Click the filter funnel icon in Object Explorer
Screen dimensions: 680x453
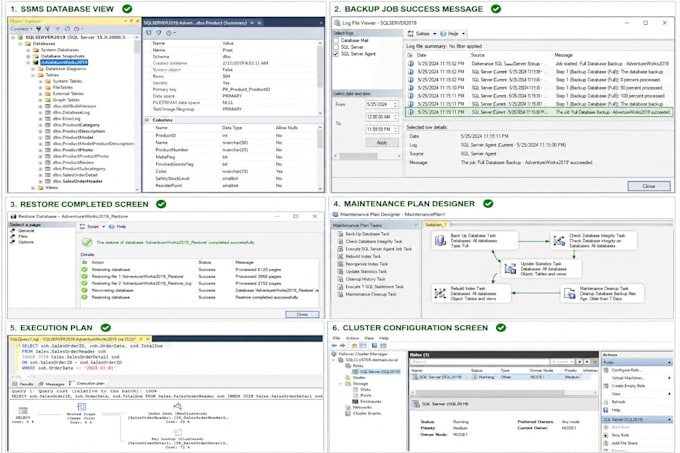click(57, 29)
